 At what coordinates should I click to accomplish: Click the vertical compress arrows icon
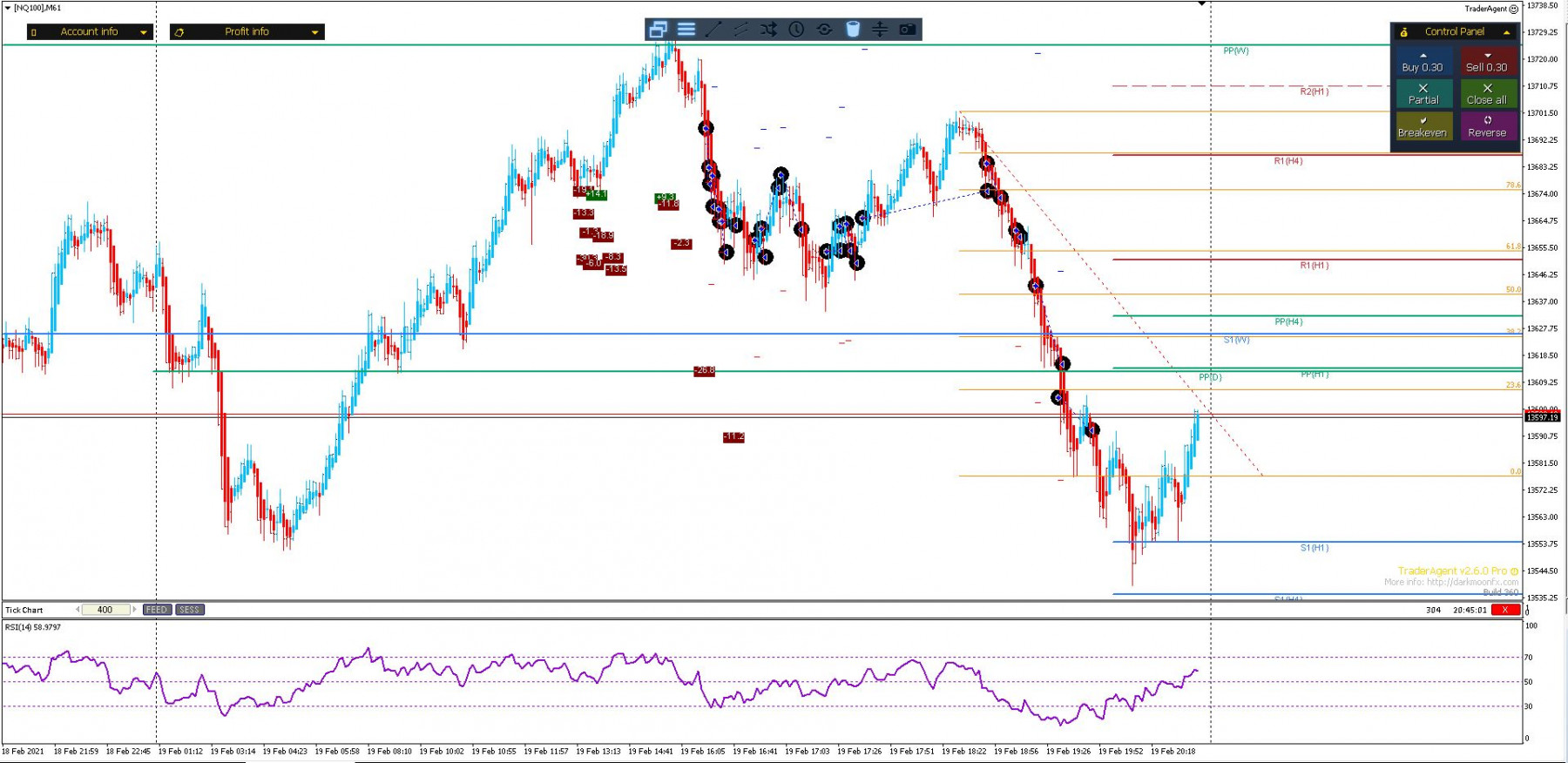(880, 30)
